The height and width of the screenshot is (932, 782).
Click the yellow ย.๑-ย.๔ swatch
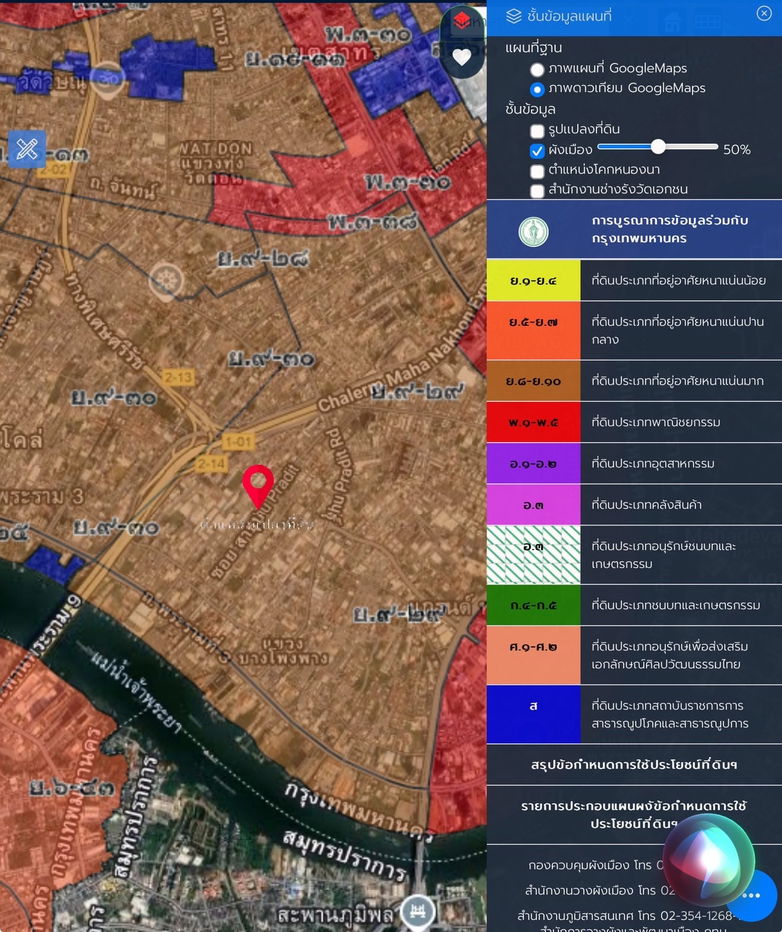[x=533, y=279]
